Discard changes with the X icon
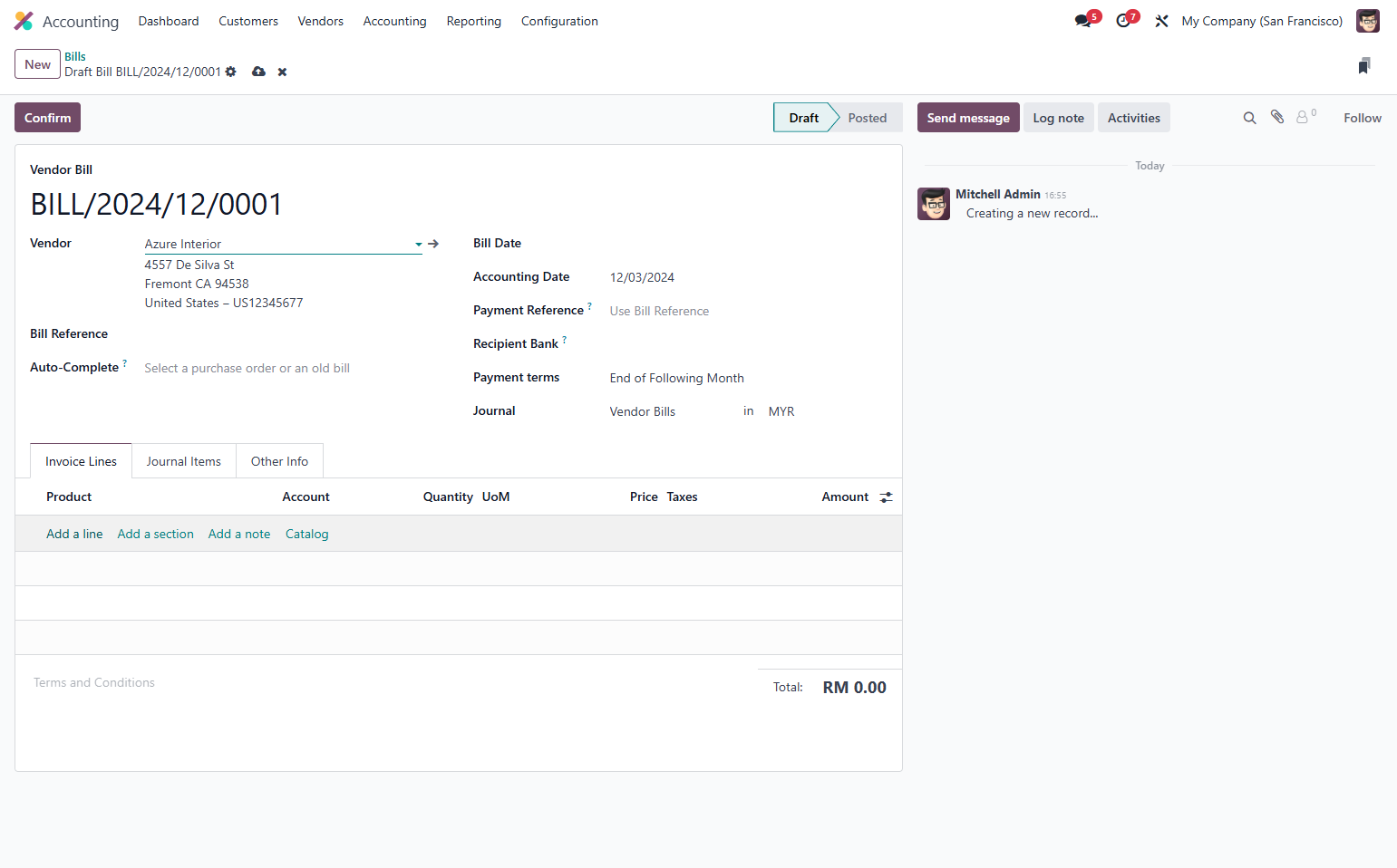This screenshot has height=868, width=1397. (x=282, y=72)
